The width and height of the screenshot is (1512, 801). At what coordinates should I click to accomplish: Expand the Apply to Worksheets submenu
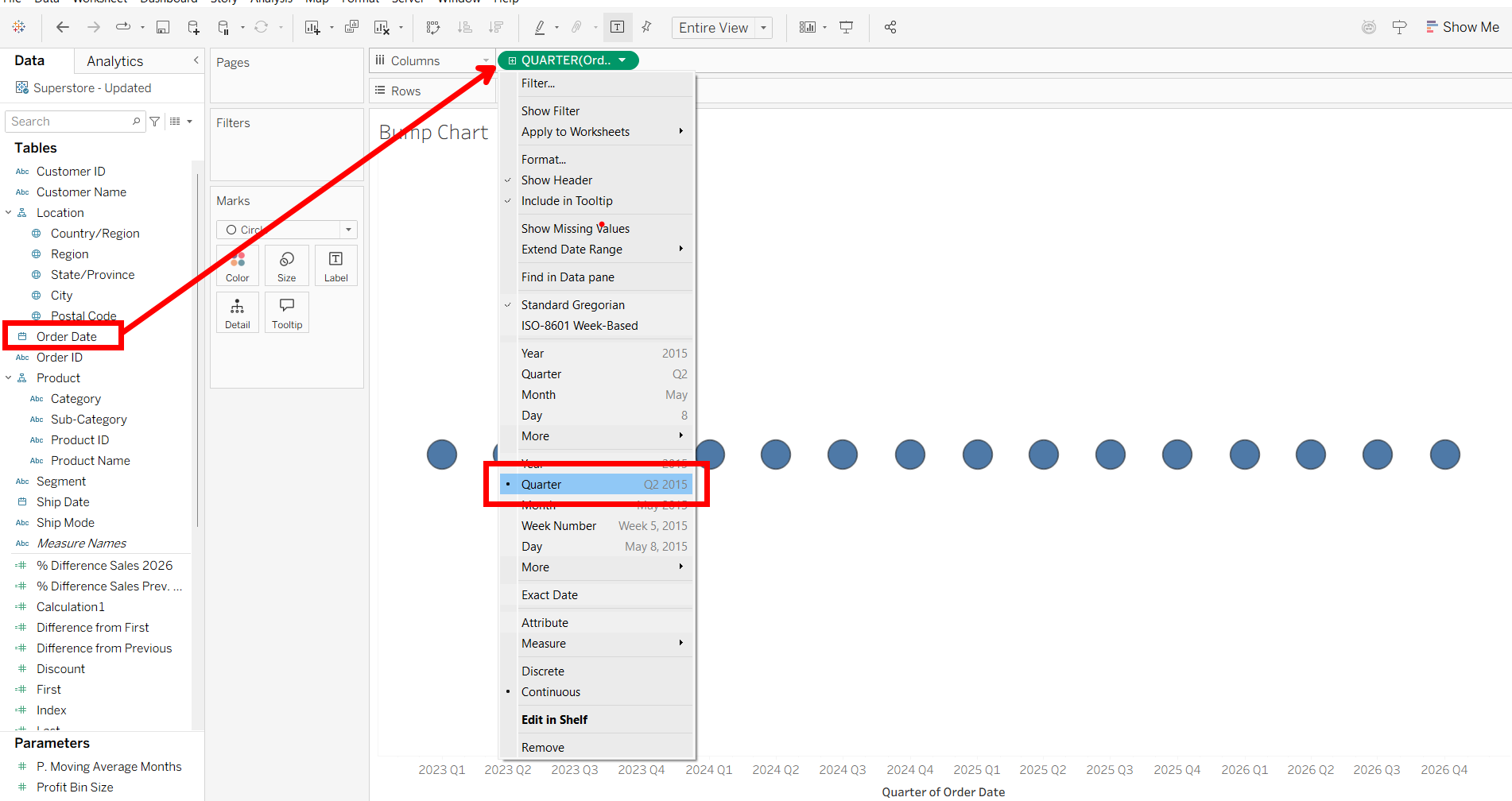pos(597,132)
